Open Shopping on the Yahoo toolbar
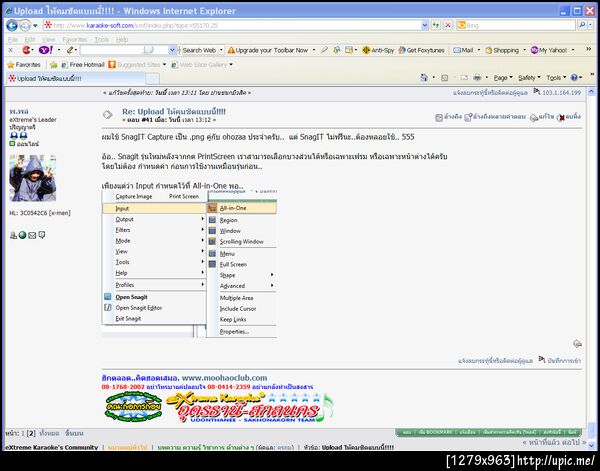The image size is (600, 471). click(x=502, y=50)
